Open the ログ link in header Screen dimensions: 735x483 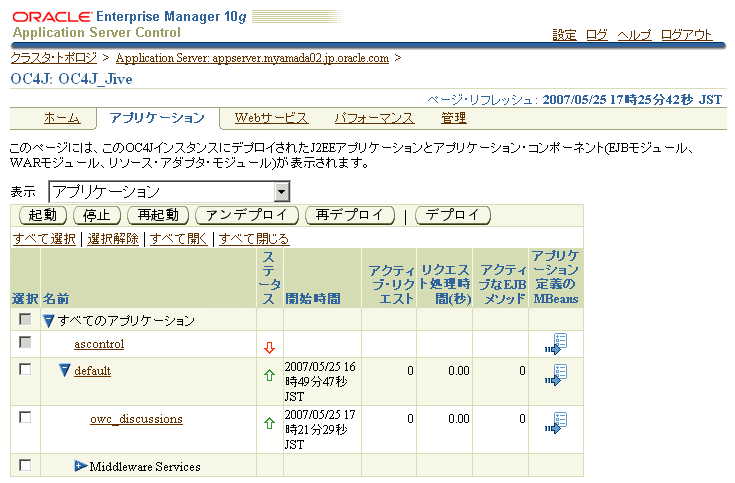[x=597, y=35]
